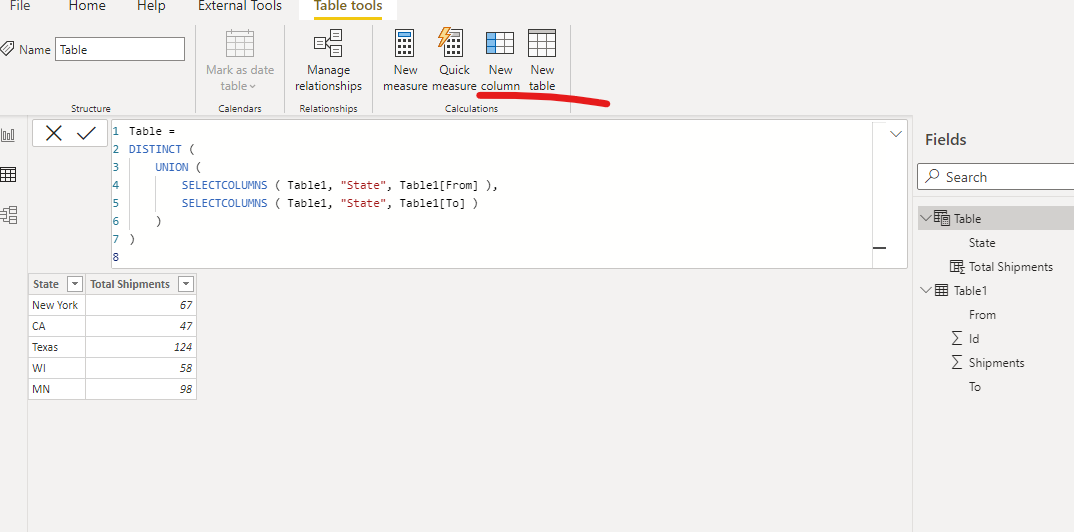Click the WI state cell
The width and height of the screenshot is (1074, 532).
pos(57,368)
